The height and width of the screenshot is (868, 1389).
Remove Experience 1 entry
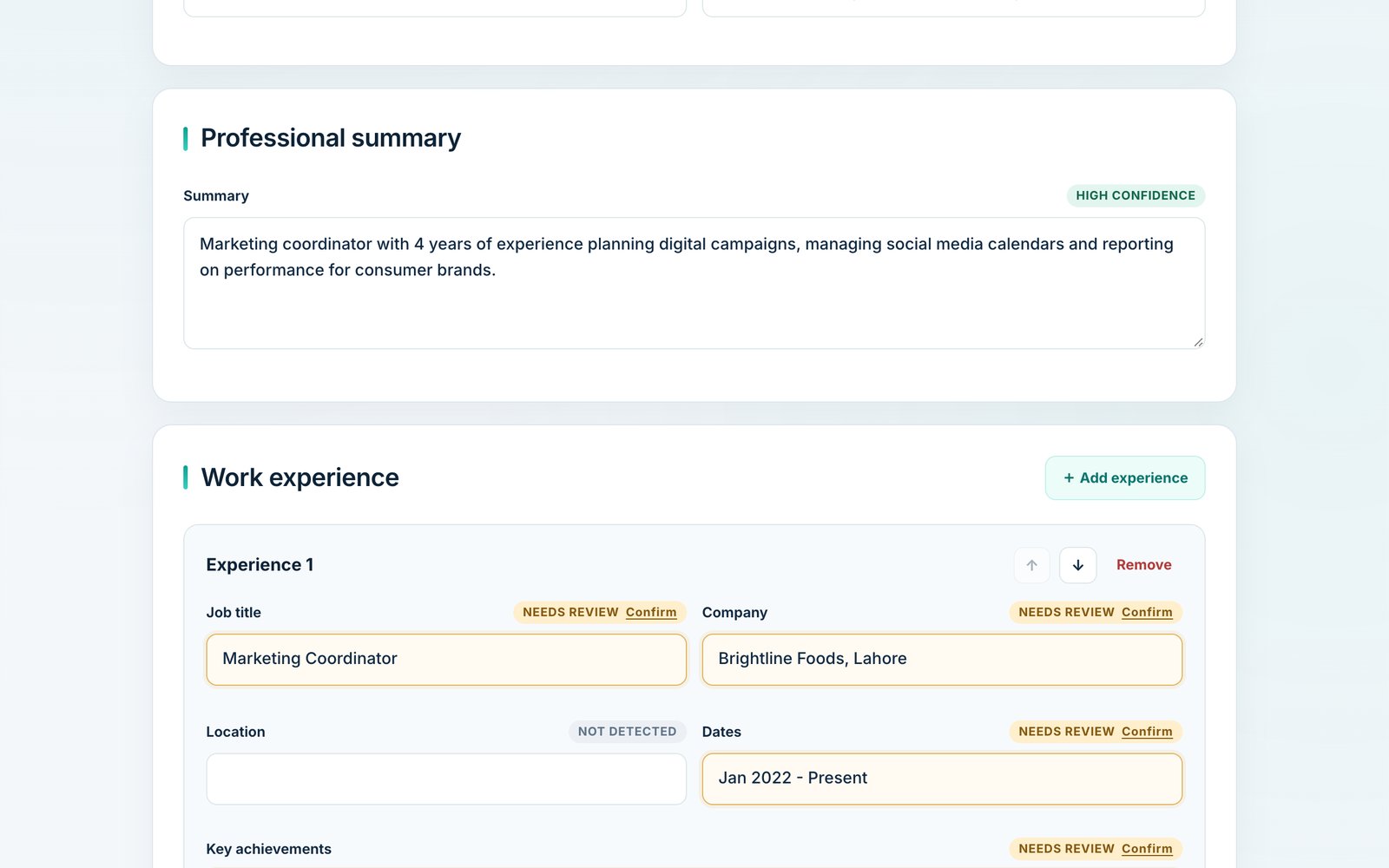pyautogui.click(x=1143, y=565)
